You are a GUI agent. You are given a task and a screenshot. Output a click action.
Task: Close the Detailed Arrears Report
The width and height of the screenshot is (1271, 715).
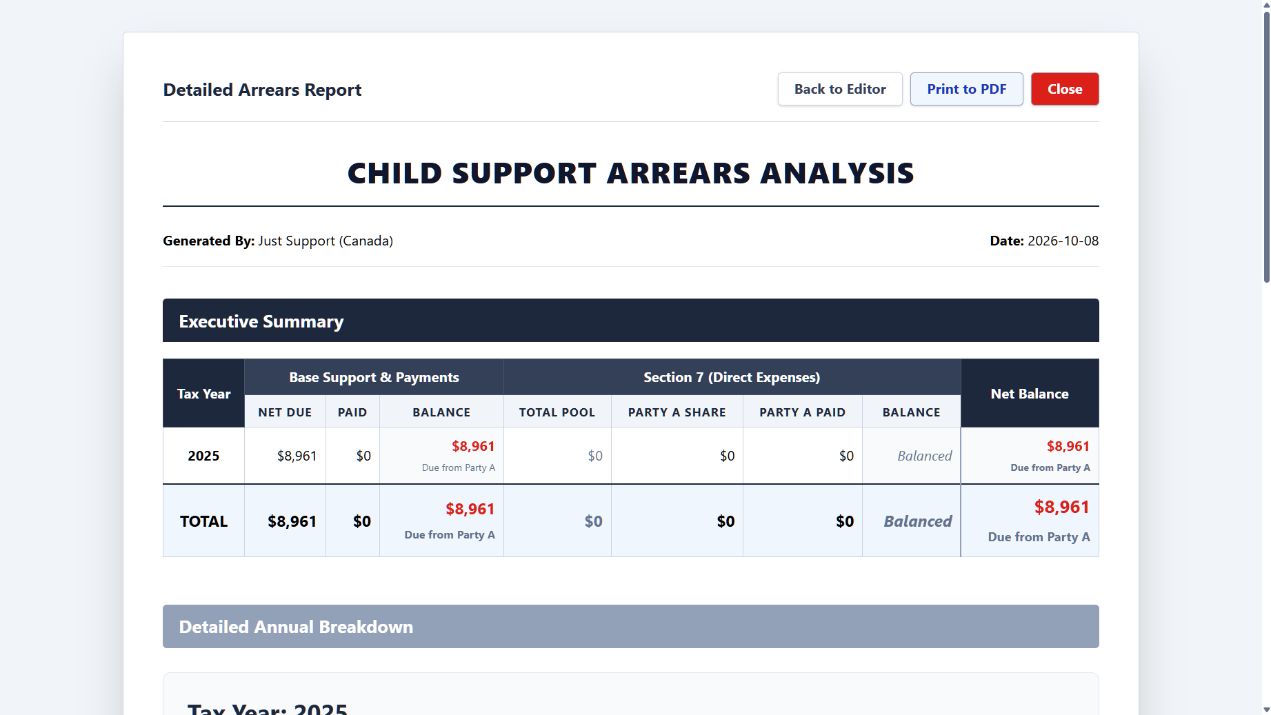[x=1065, y=89]
